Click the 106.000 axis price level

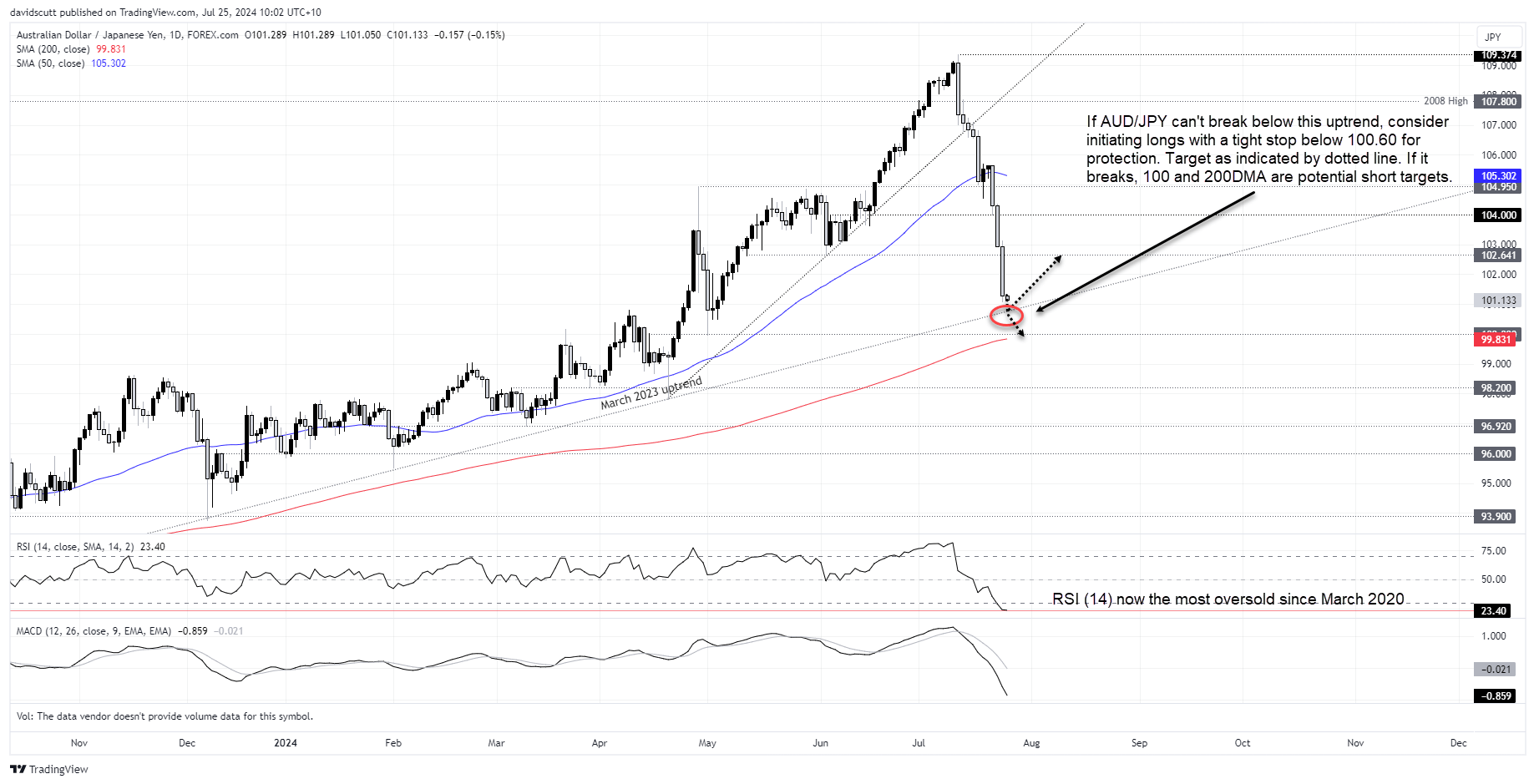pyautogui.click(x=1498, y=155)
